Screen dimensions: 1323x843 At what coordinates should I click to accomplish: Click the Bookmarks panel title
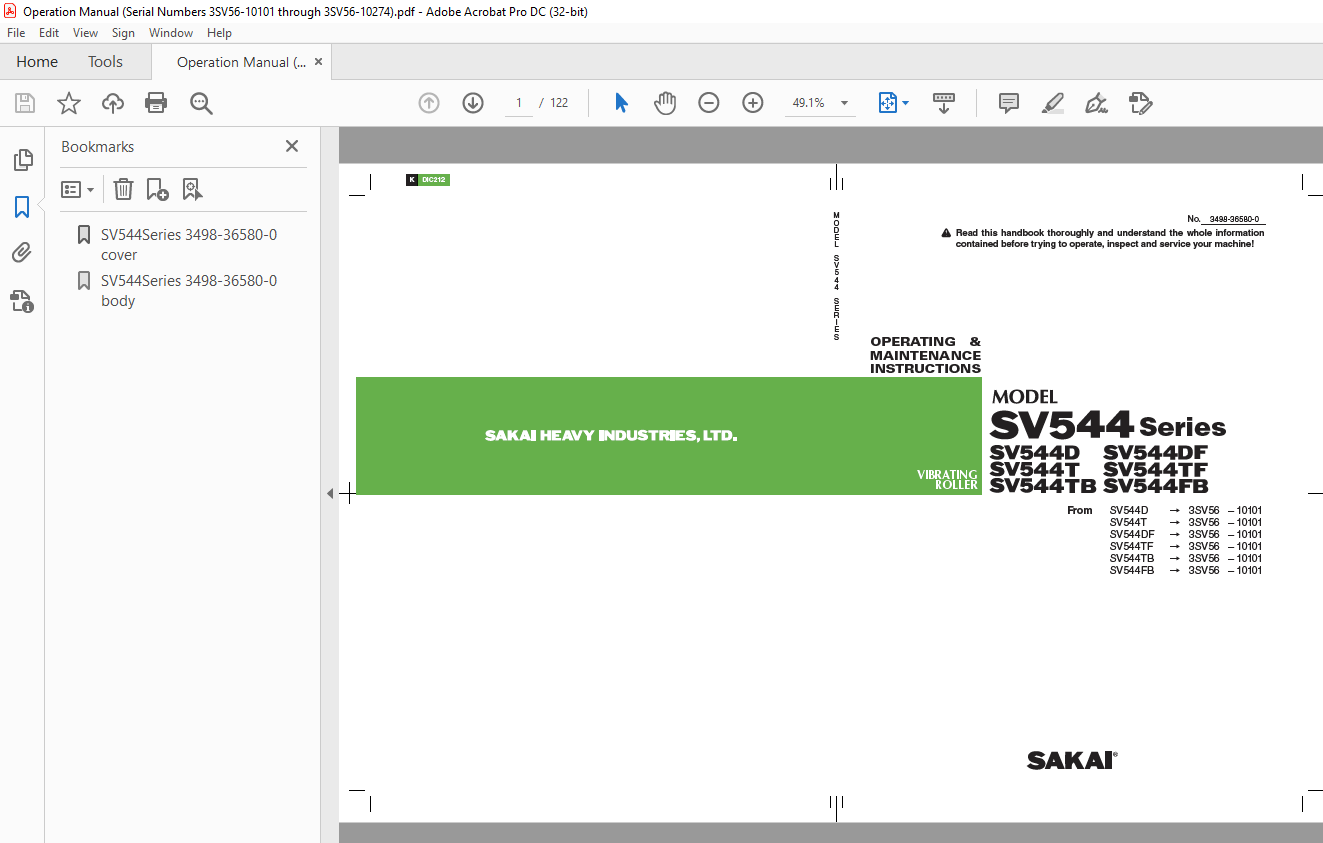point(97,146)
